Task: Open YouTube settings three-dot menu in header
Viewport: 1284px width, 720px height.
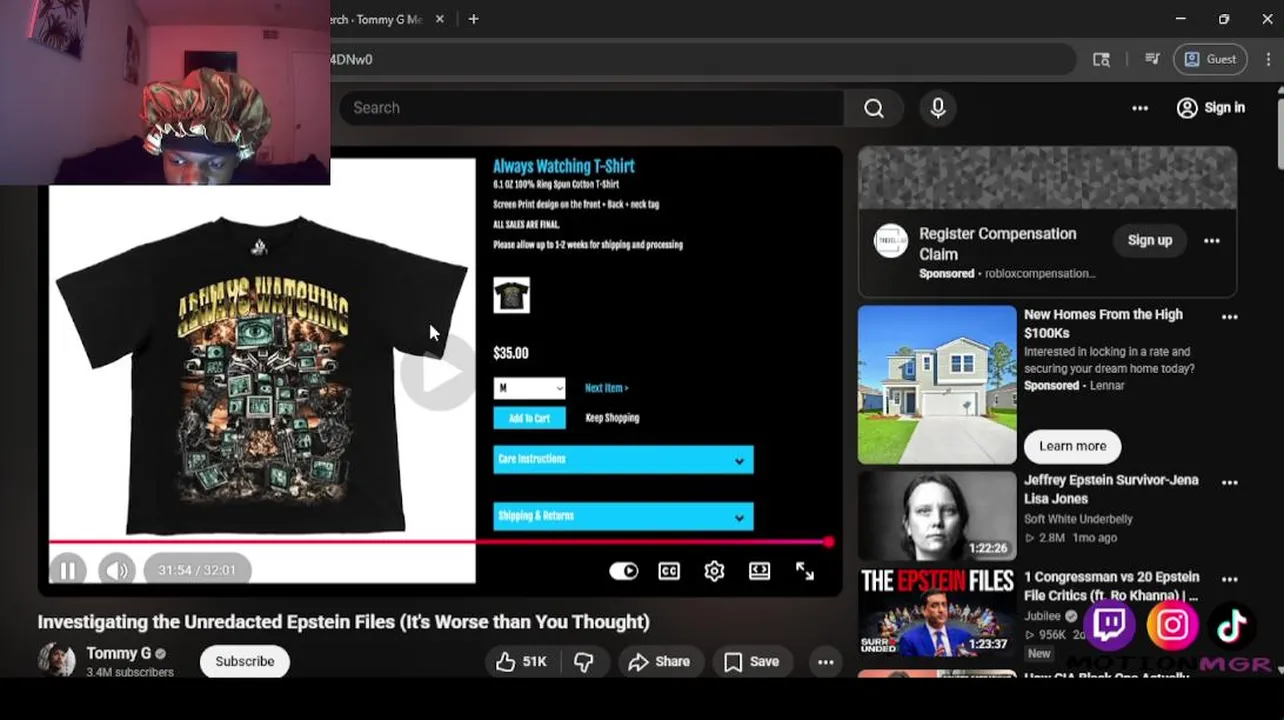Action: coord(1140,108)
